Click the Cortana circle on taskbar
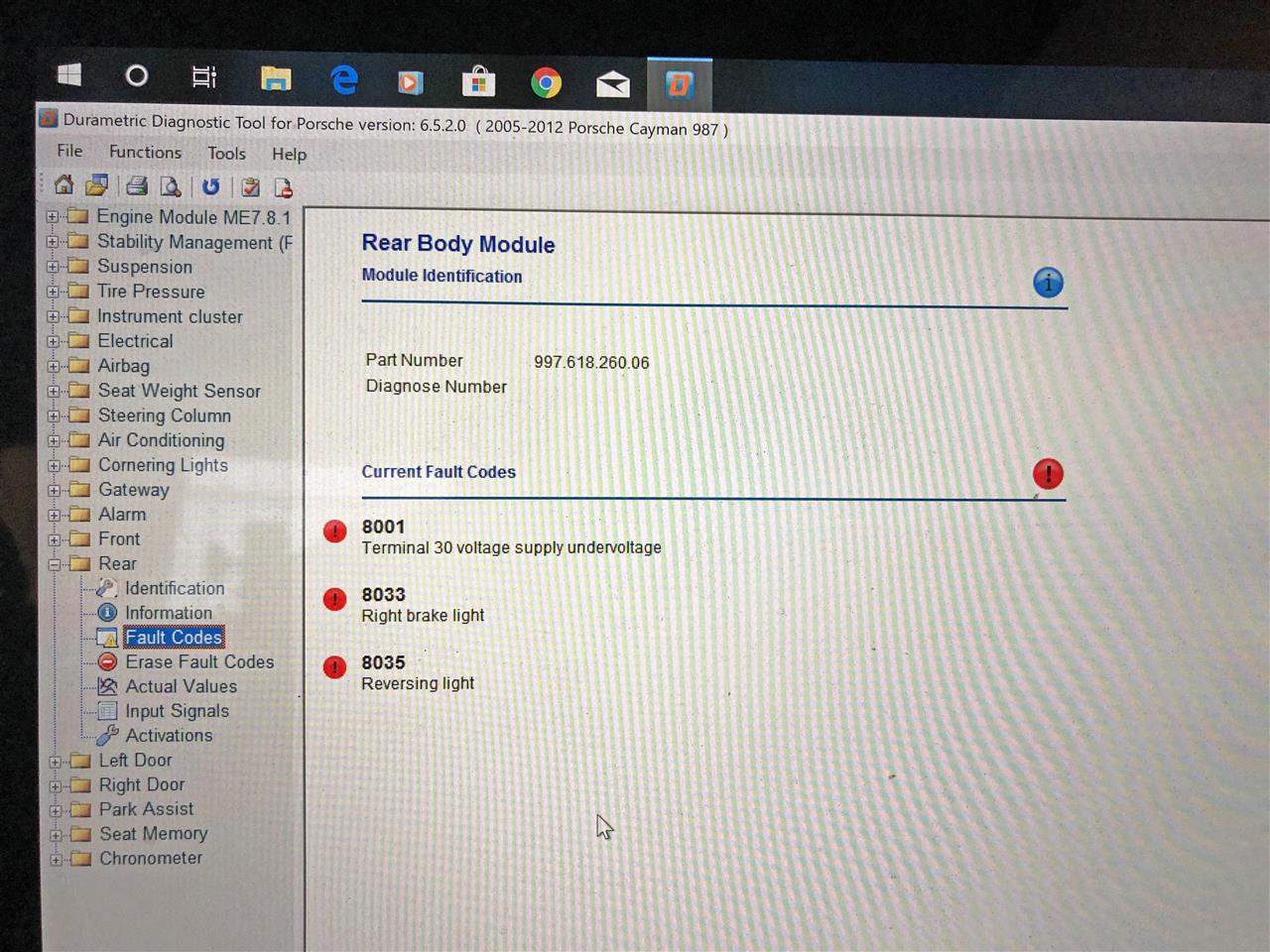 coord(137,76)
